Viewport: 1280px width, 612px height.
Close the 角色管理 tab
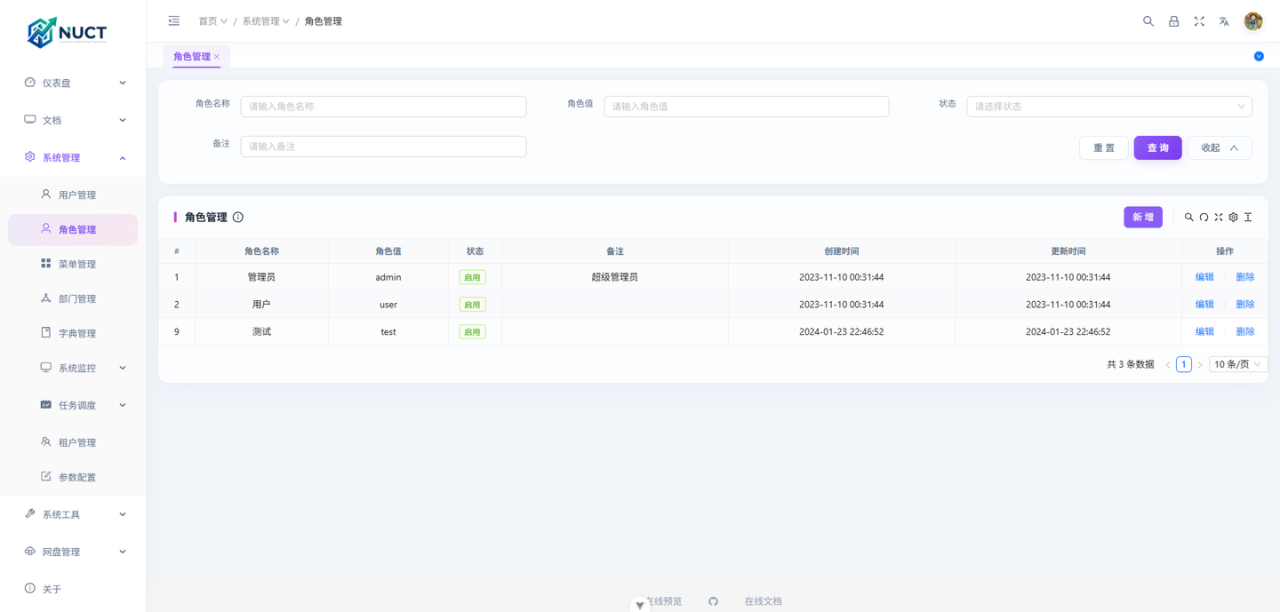point(217,57)
